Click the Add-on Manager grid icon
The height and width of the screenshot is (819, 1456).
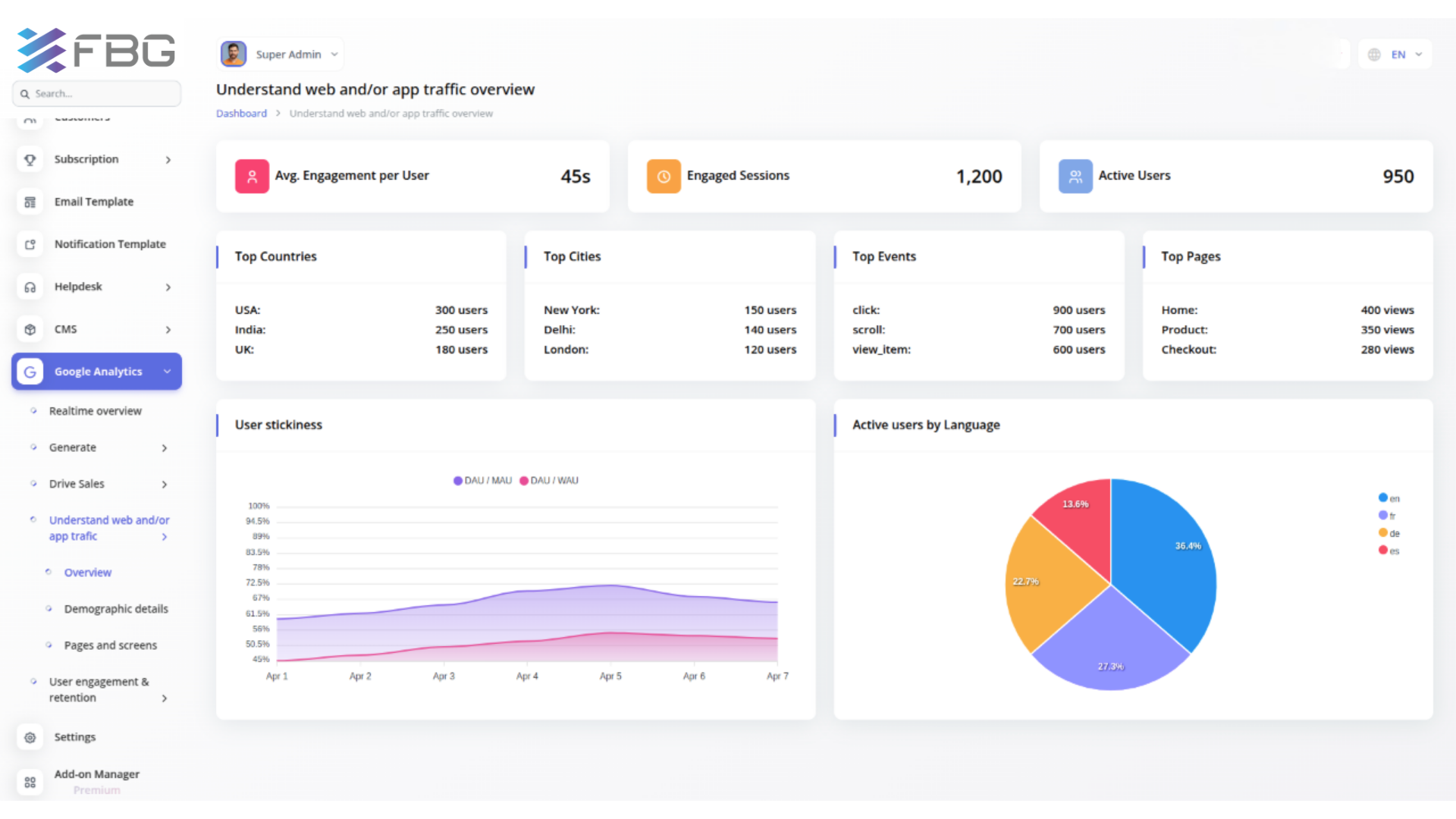click(30, 781)
